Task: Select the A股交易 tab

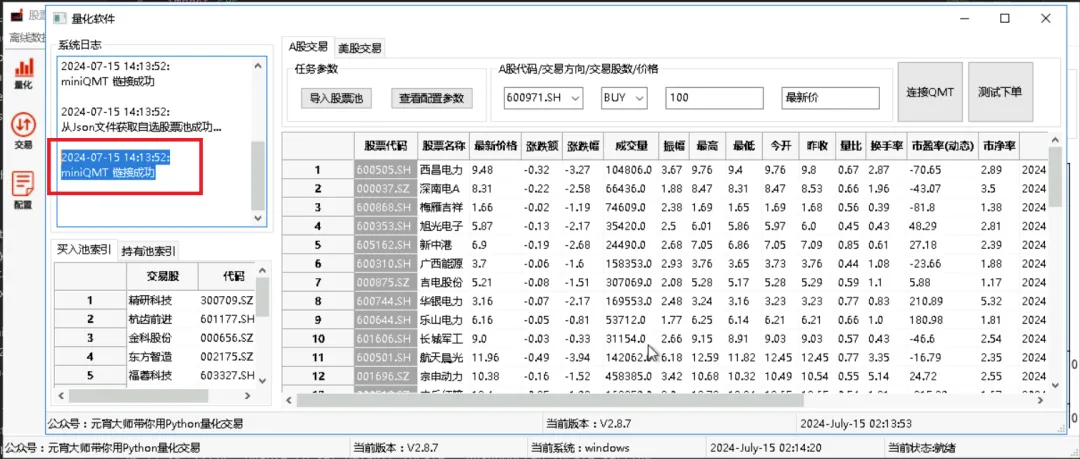Action: pos(309,46)
